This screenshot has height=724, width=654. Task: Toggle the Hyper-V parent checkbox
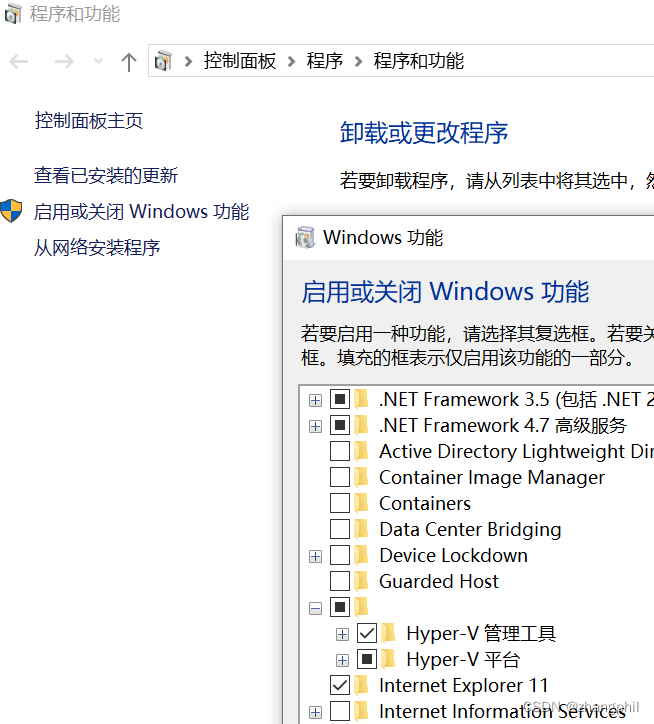[x=340, y=607]
